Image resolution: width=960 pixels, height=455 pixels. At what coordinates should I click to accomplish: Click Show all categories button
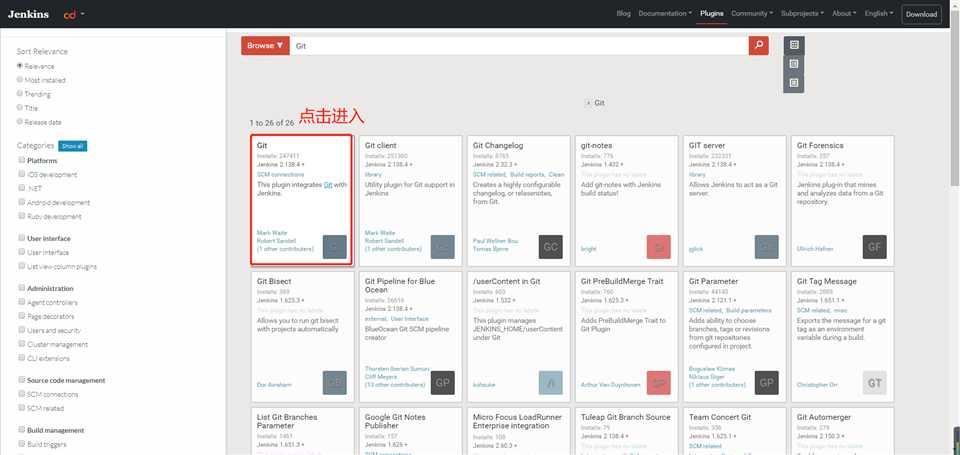click(x=72, y=146)
